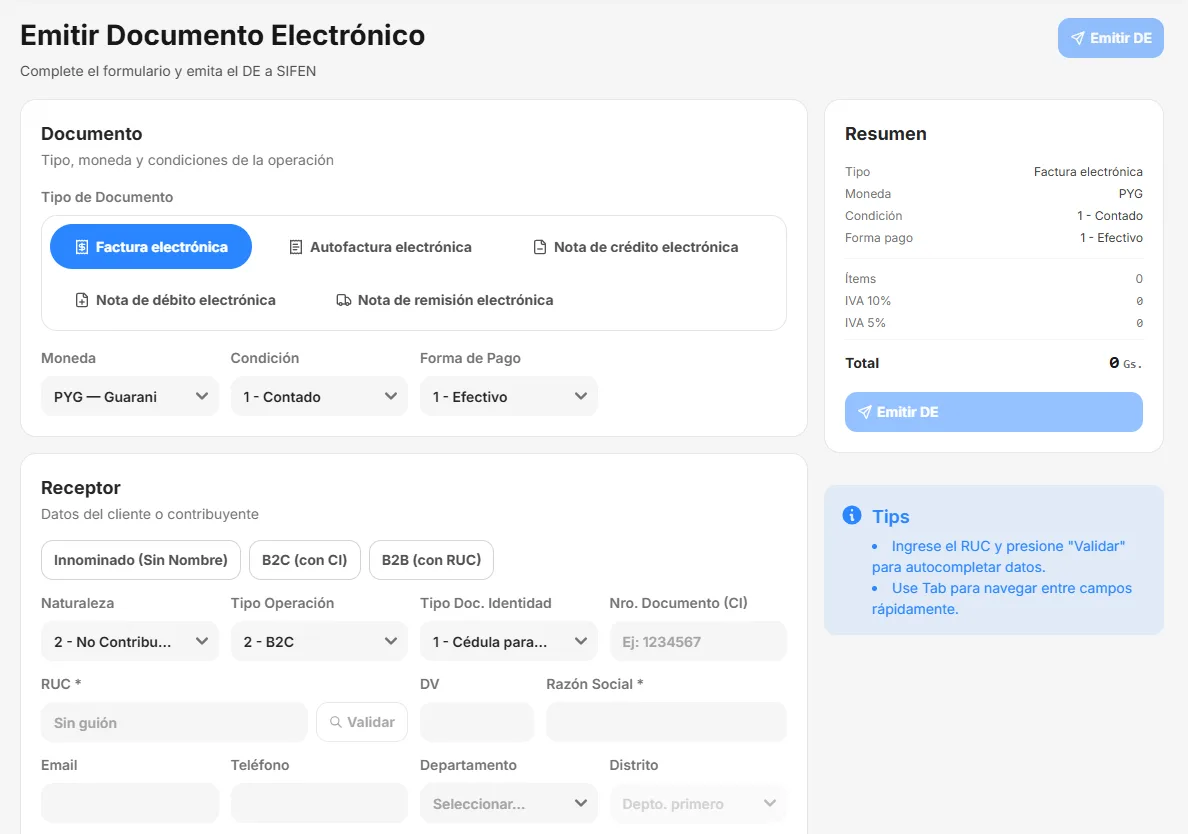The image size is (1188, 834).
Task: Select Autofactura electrónica document type
Action: click(x=380, y=246)
